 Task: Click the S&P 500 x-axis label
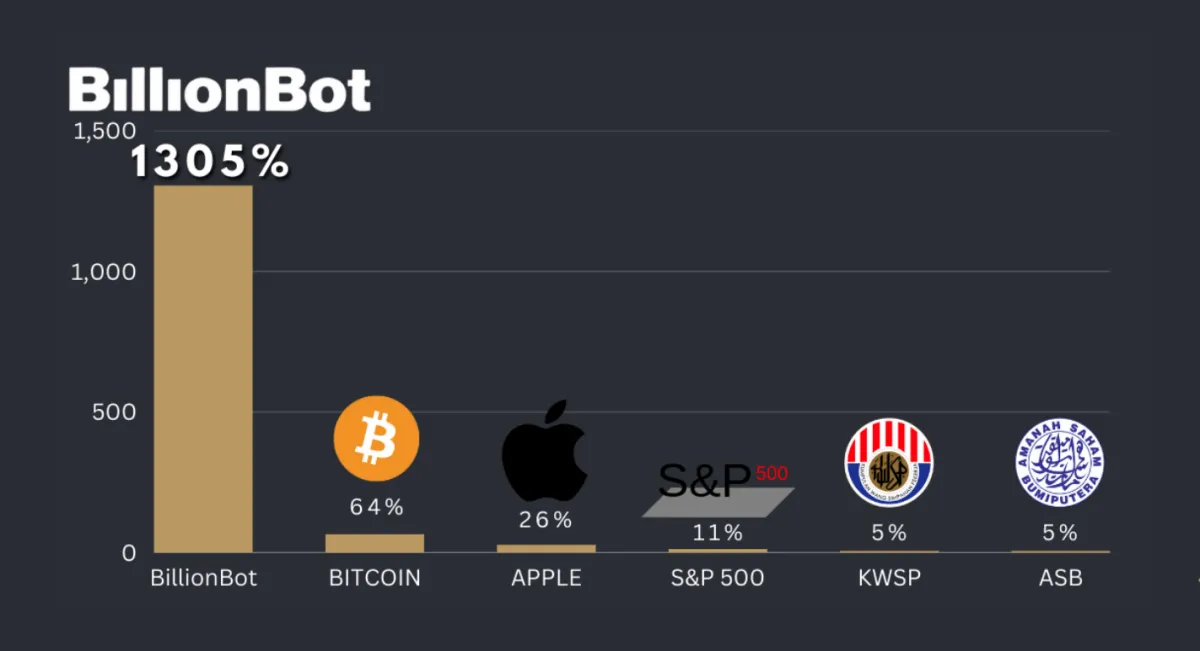tap(717, 579)
